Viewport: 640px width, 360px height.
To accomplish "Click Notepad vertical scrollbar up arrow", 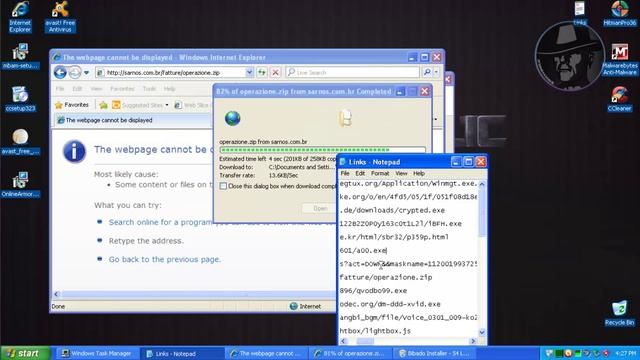I will click(482, 184).
